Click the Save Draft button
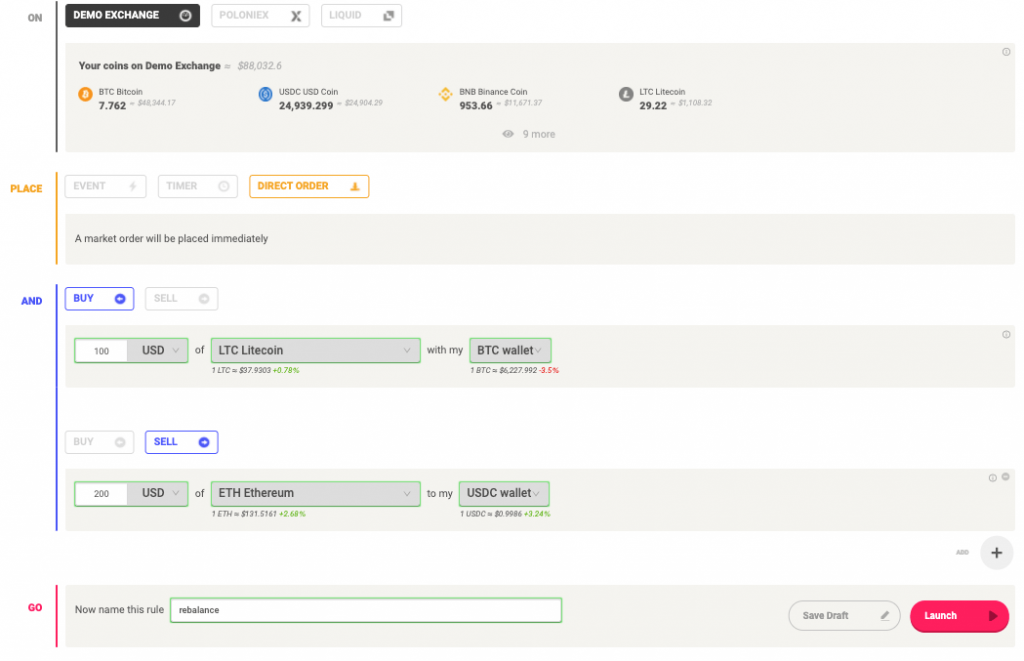 tap(844, 616)
